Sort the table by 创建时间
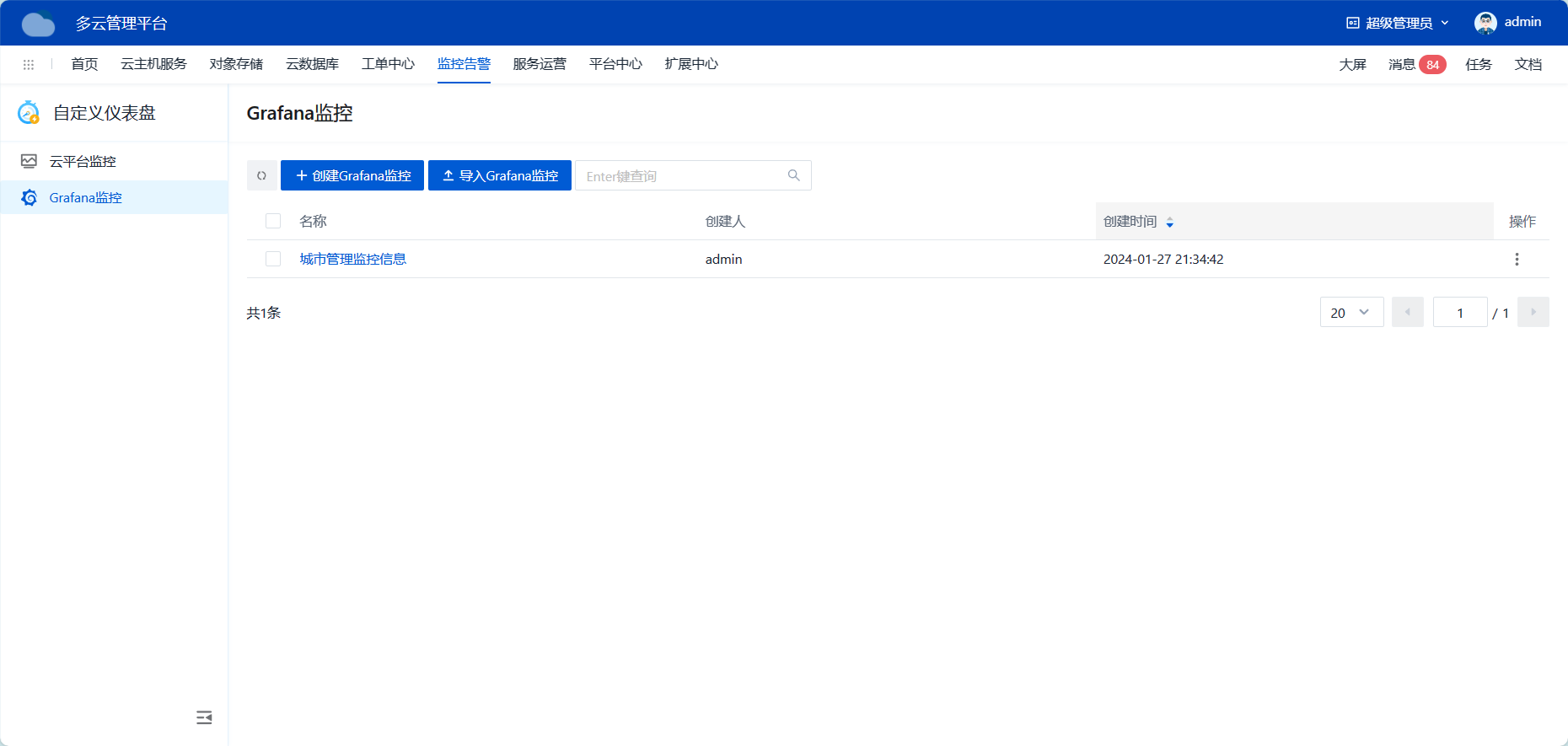 point(1169,222)
